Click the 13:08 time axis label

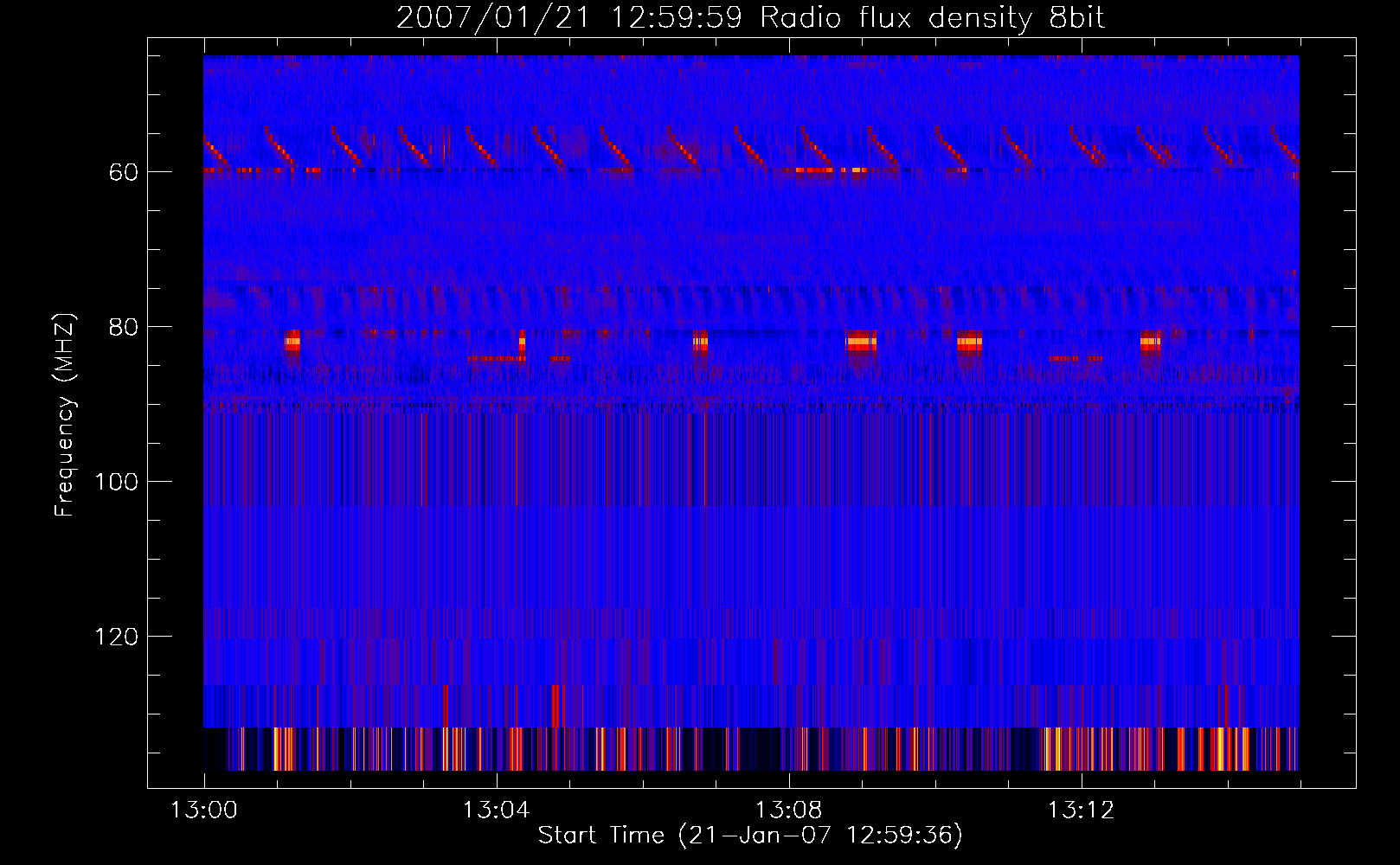[x=789, y=811]
